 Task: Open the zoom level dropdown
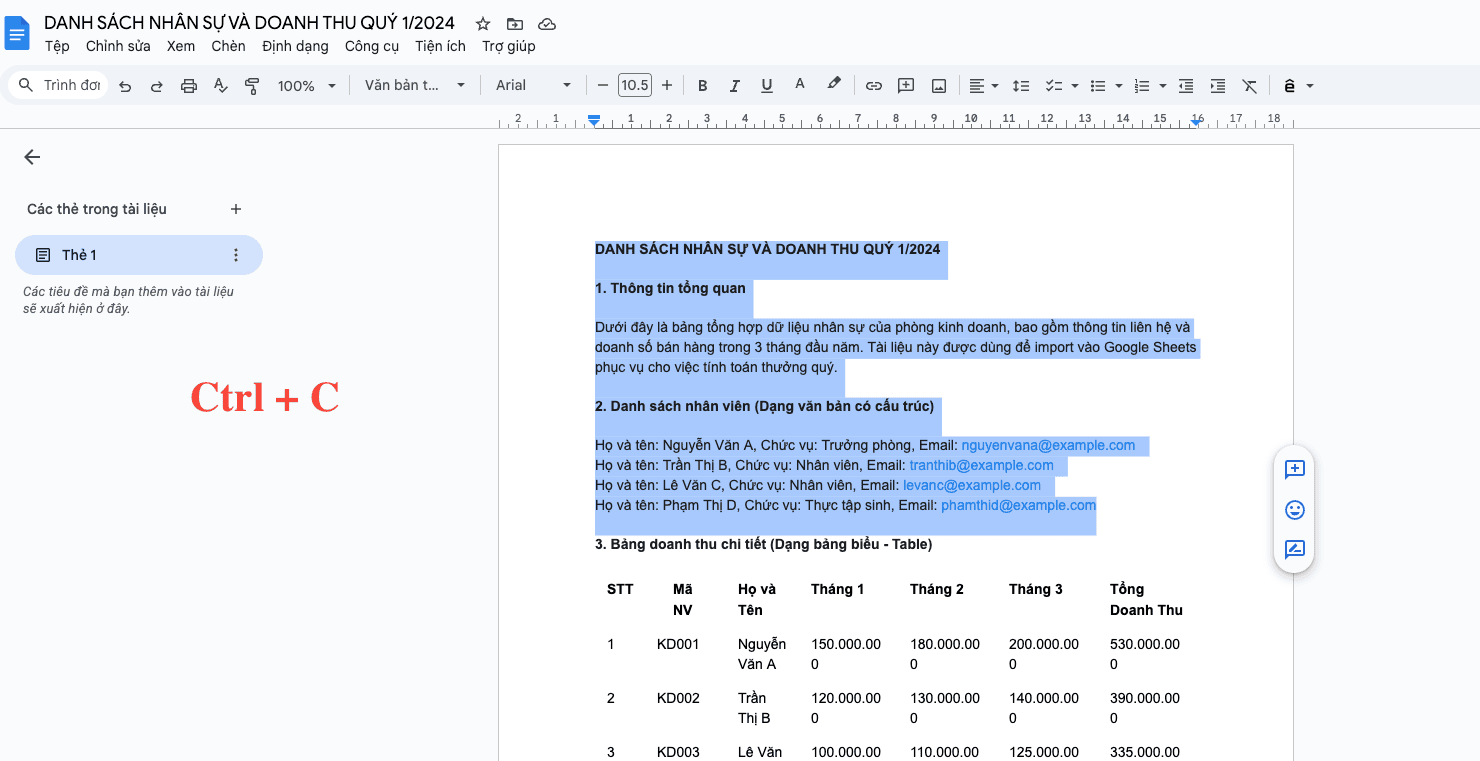pos(306,85)
